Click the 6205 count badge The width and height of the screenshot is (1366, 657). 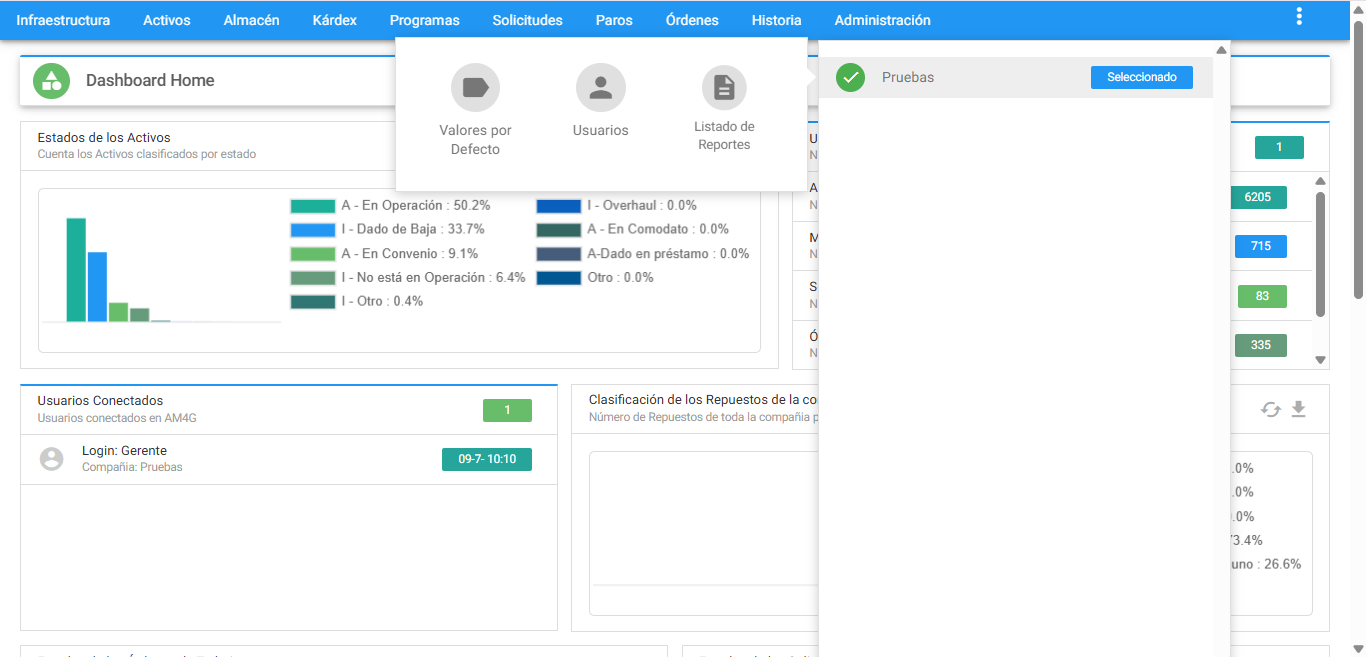[1258, 197]
